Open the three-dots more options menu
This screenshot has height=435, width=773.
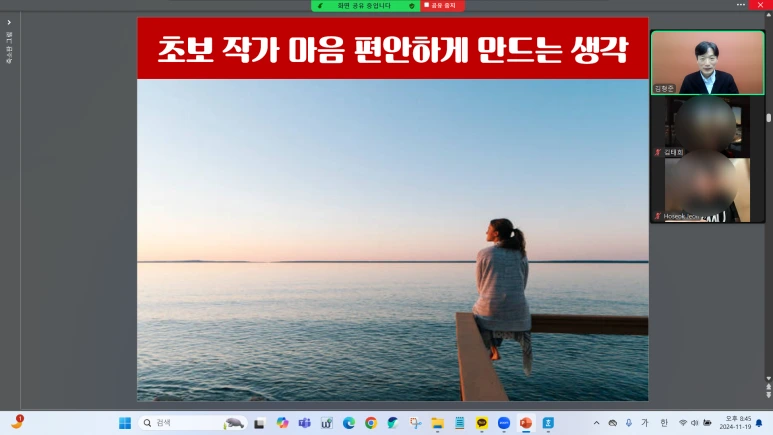tap(740, 4)
